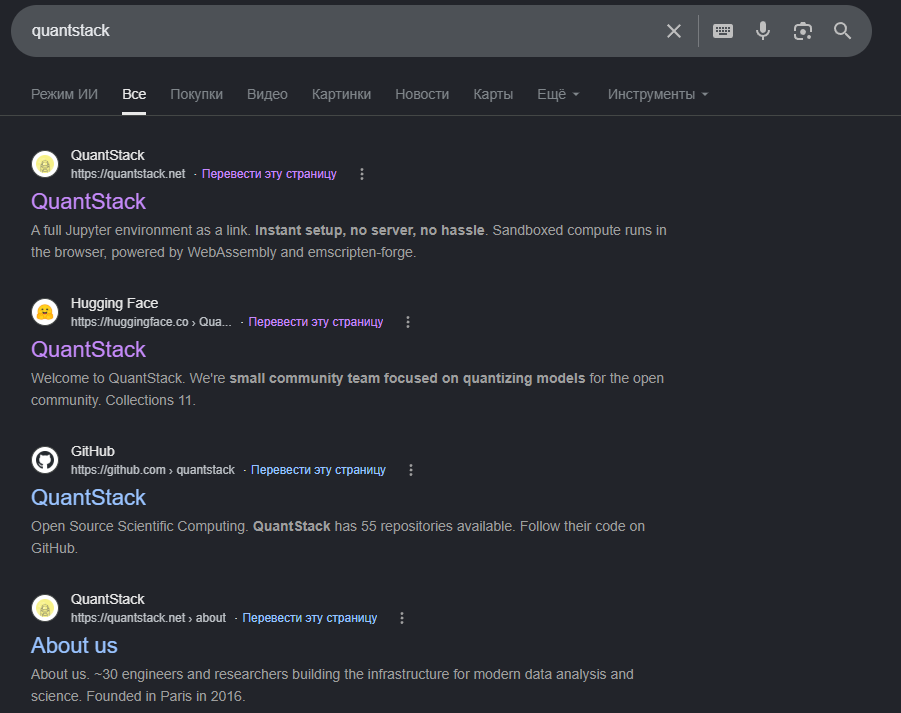This screenshot has width=901, height=713.
Task: Open image search with the camera lens icon
Action: (x=803, y=31)
